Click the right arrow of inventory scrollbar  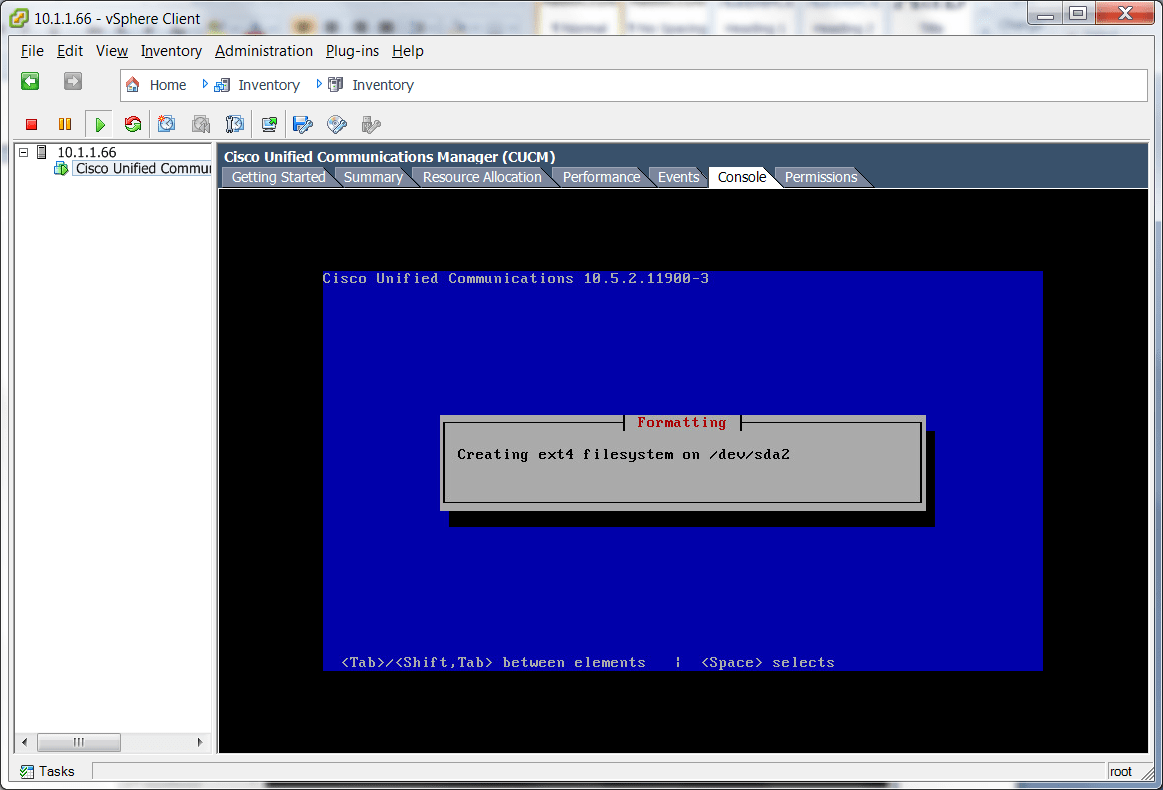(200, 742)
